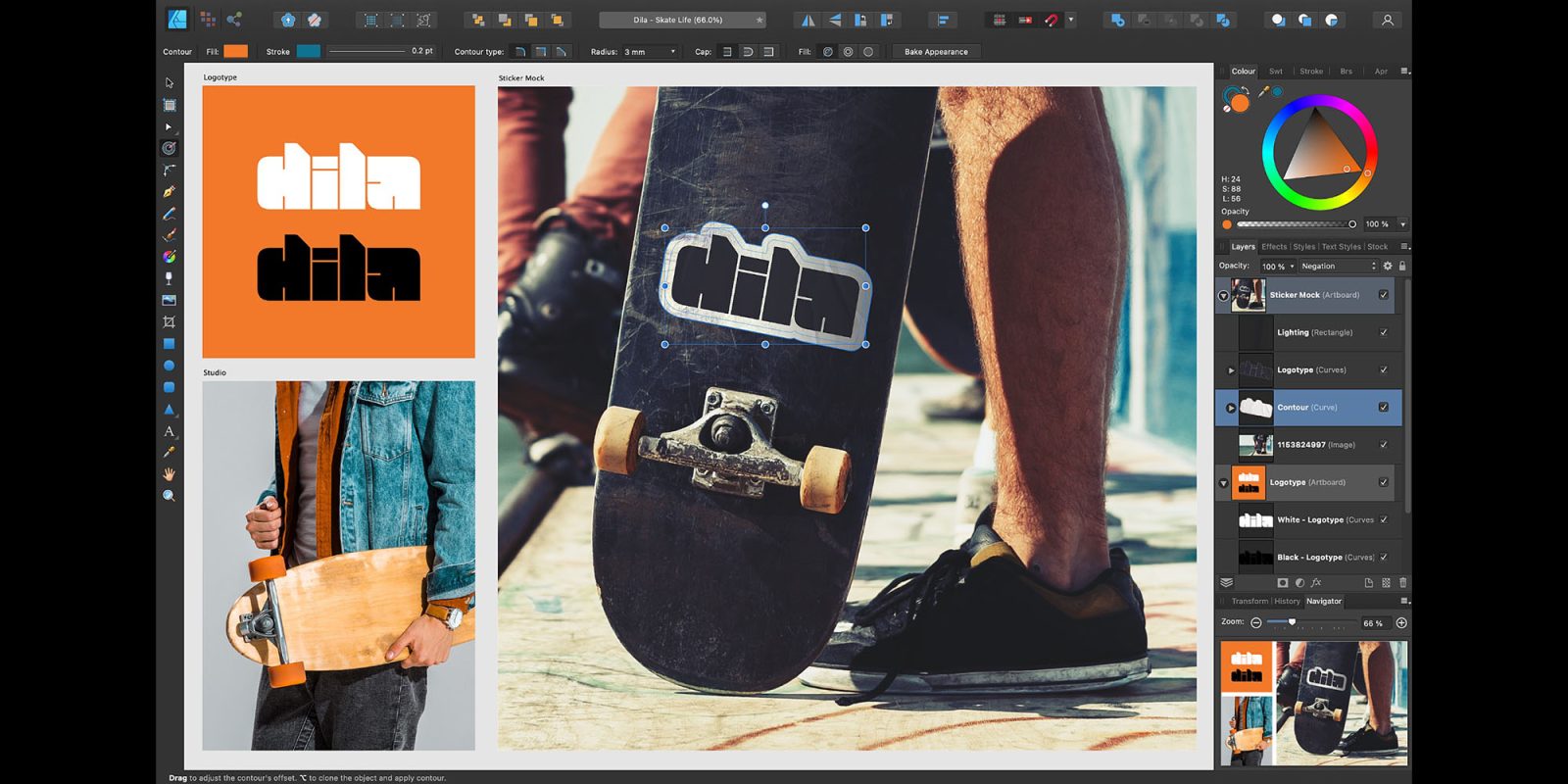The height and width of the screenshot is (784, 1568).
Task: Click the account person icon
Action: pyautogui.click(x=1387, y=20)
